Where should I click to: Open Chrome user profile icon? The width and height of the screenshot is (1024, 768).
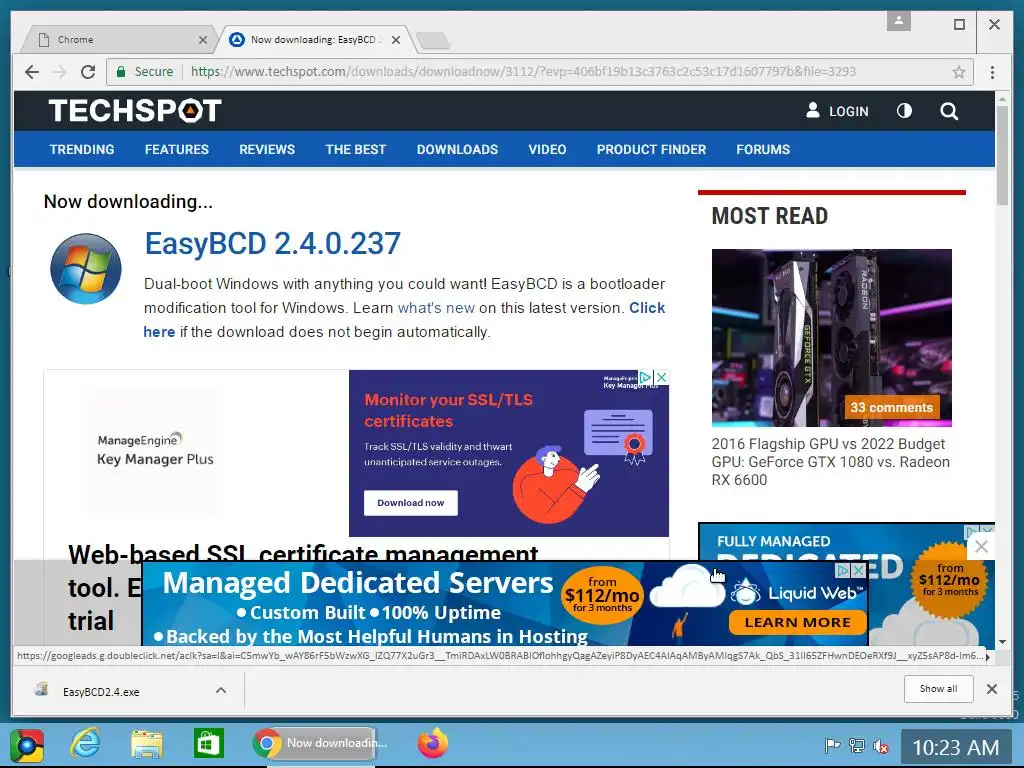(899, 21)
